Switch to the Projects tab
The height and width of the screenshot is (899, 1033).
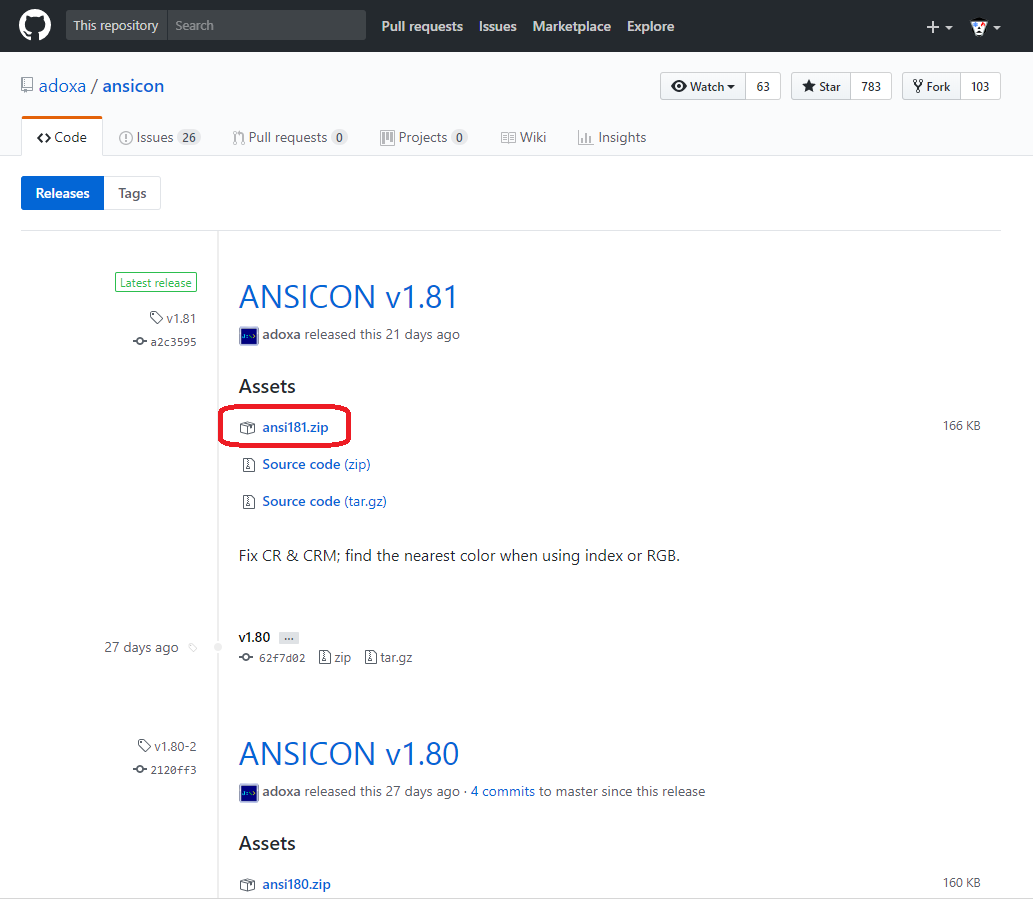click(x=423, y=137)
